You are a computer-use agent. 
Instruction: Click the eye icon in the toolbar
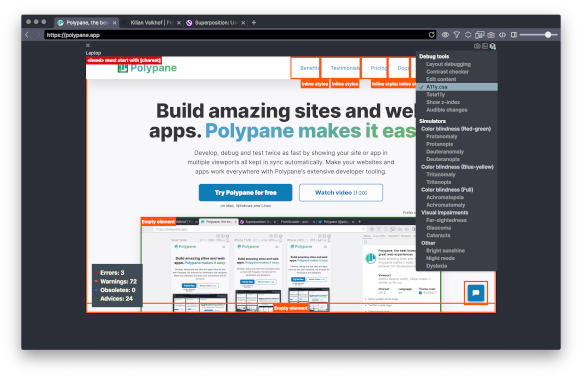click(445, 35)
